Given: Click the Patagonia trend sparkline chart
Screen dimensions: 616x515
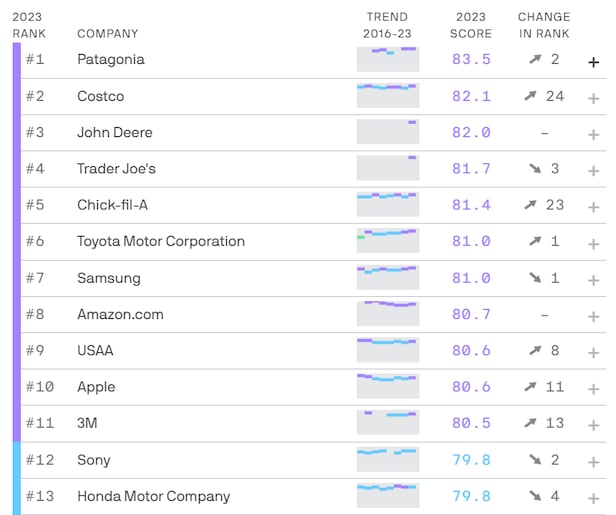Looking at the screenshot, I should [388, 59].
